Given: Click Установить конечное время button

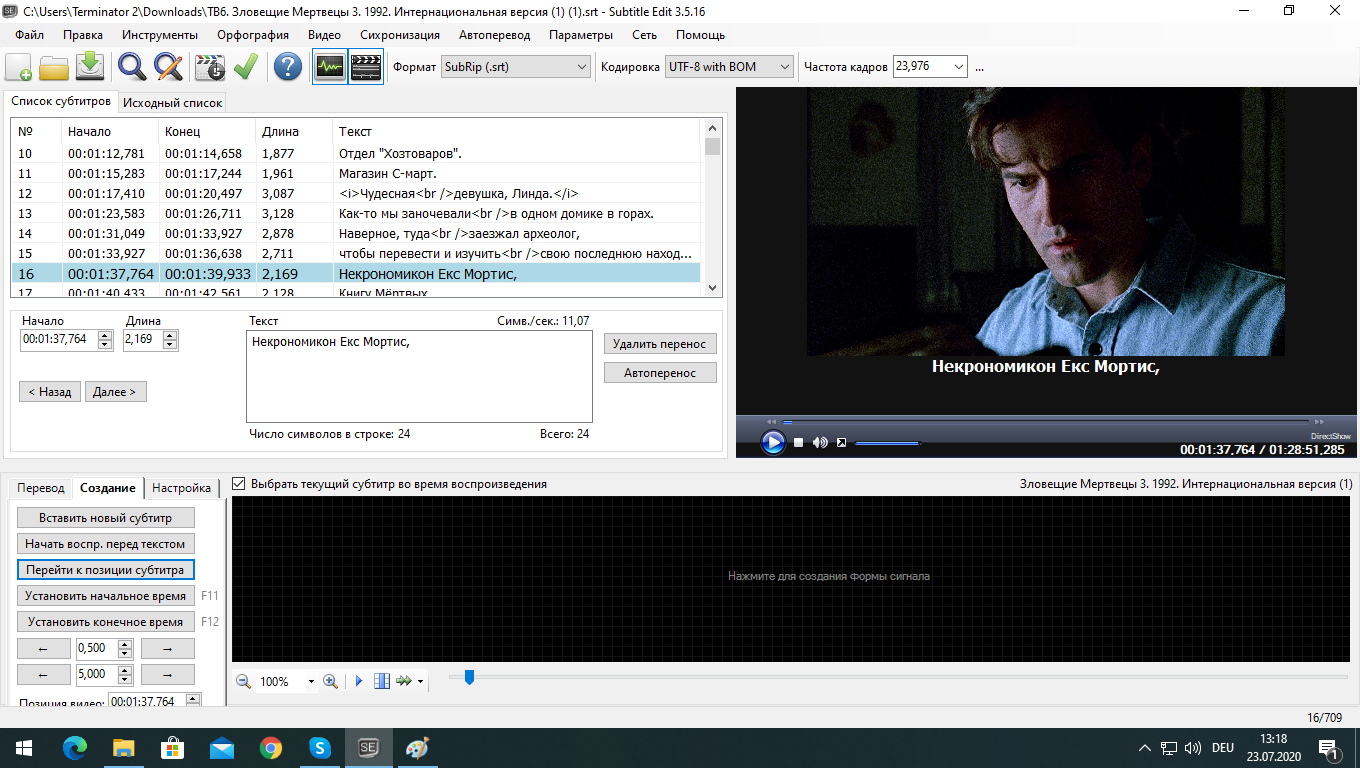Looking at the screenshot, I should pyautogui.click(x=106, y=622).
